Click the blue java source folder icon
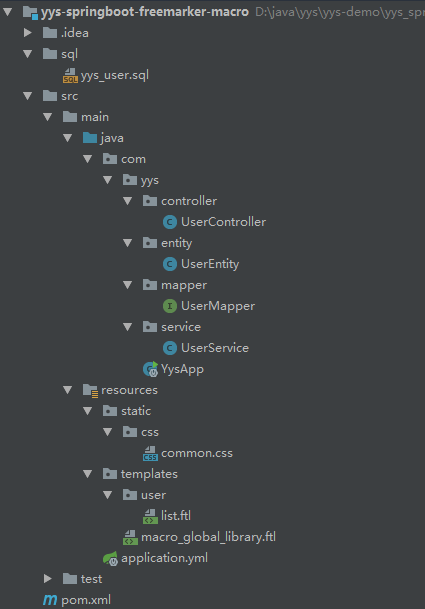 [x=90, y=138]
